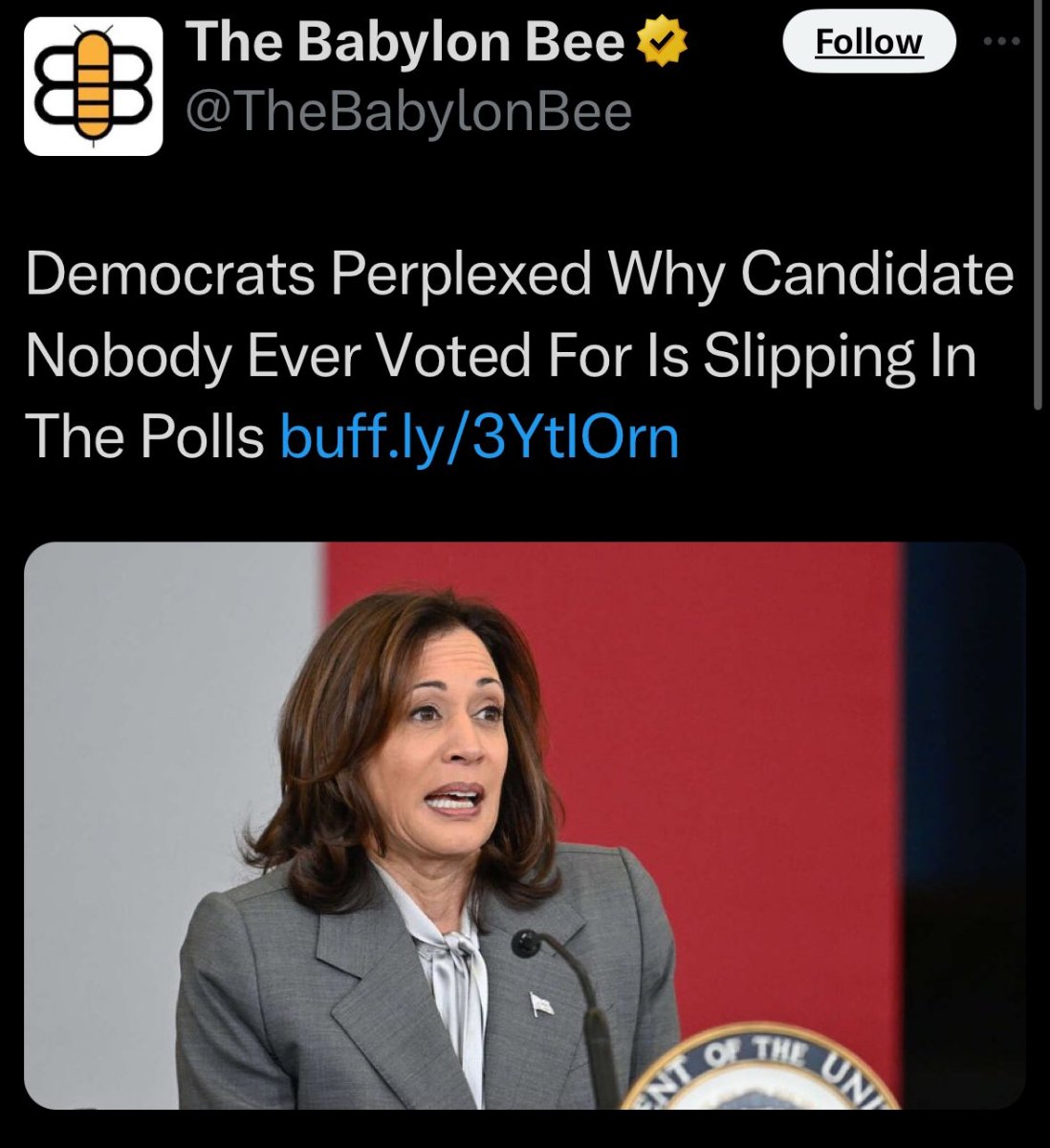Screen dimensions: 1050x1148
Task: Tap the Follow button
Action: coord(868,43)
